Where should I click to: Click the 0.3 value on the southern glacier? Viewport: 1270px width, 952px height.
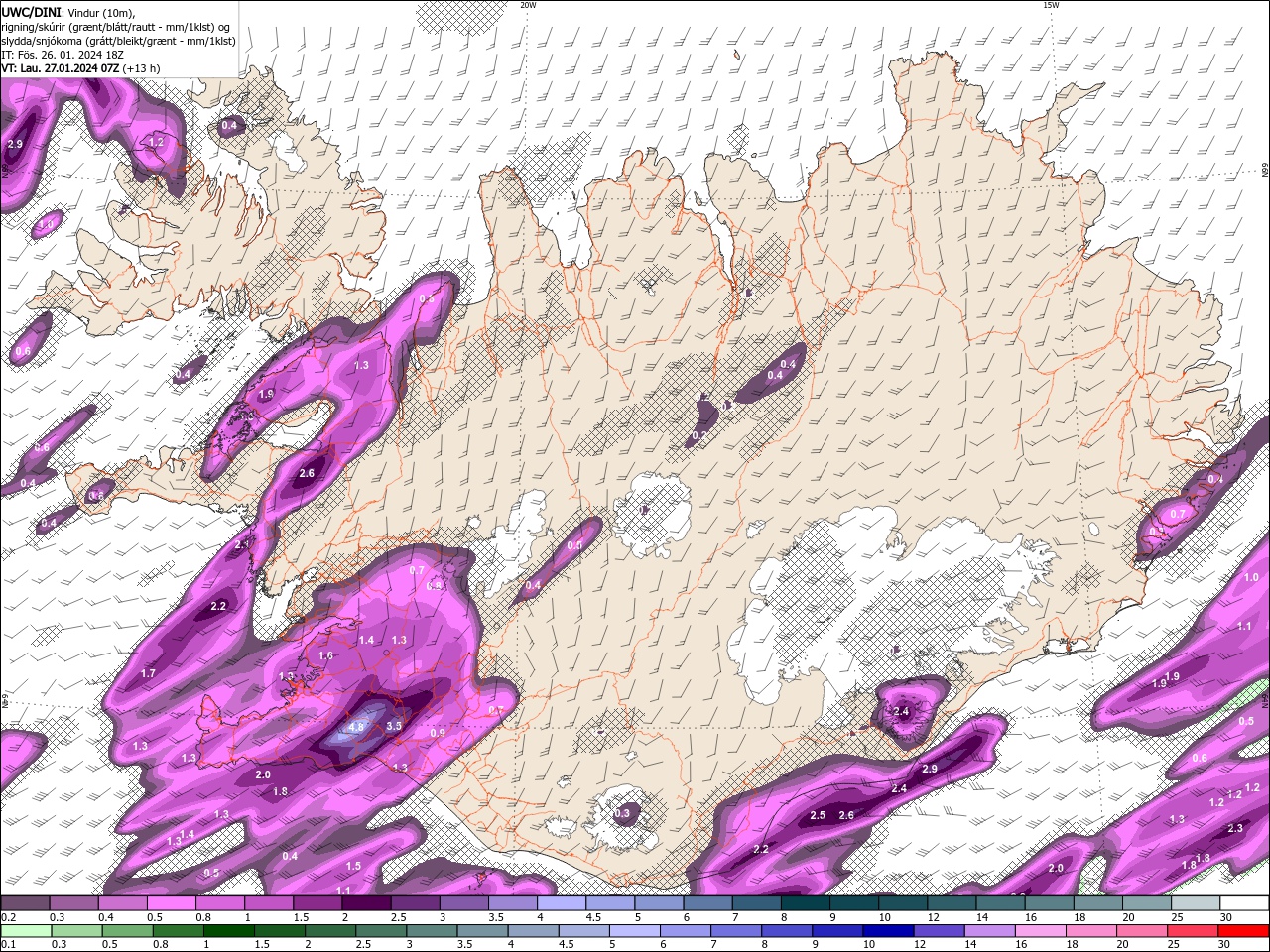[x=622, y=813]
